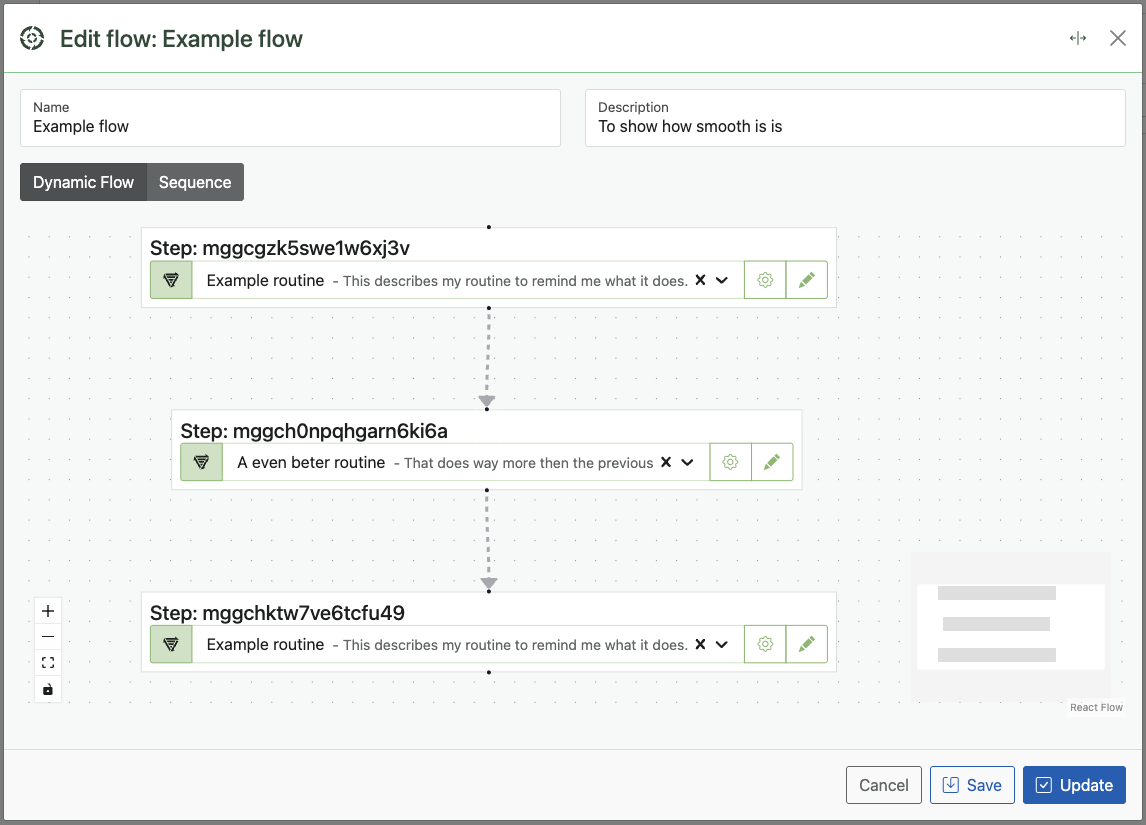This screenshot has width=1146, height=825.
Task: Expand routine dropdown in step mggchktw7ve6tcfu49
Action: [722, 644]
